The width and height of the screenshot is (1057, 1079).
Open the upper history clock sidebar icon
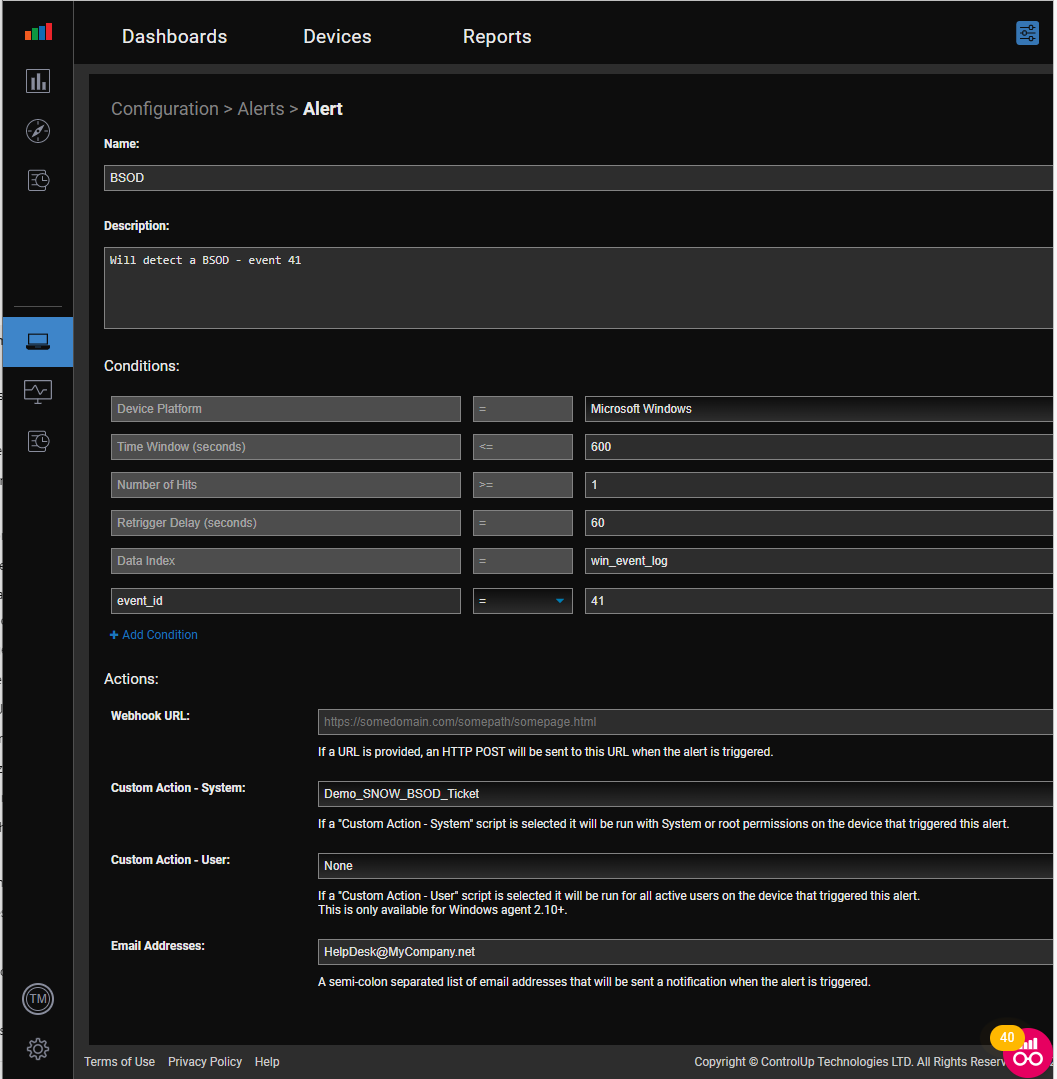[38, 180]
